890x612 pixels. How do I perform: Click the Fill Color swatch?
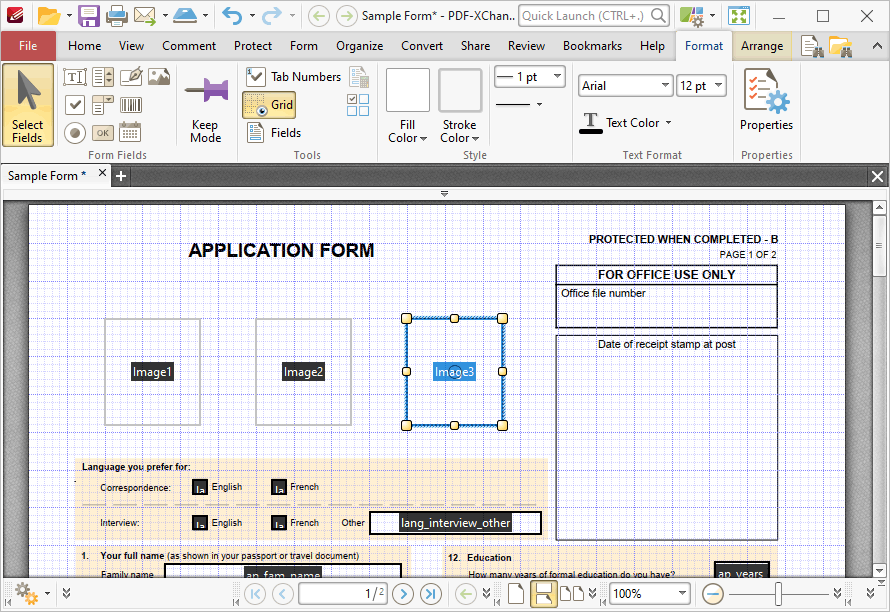click(x=408, y=90)
